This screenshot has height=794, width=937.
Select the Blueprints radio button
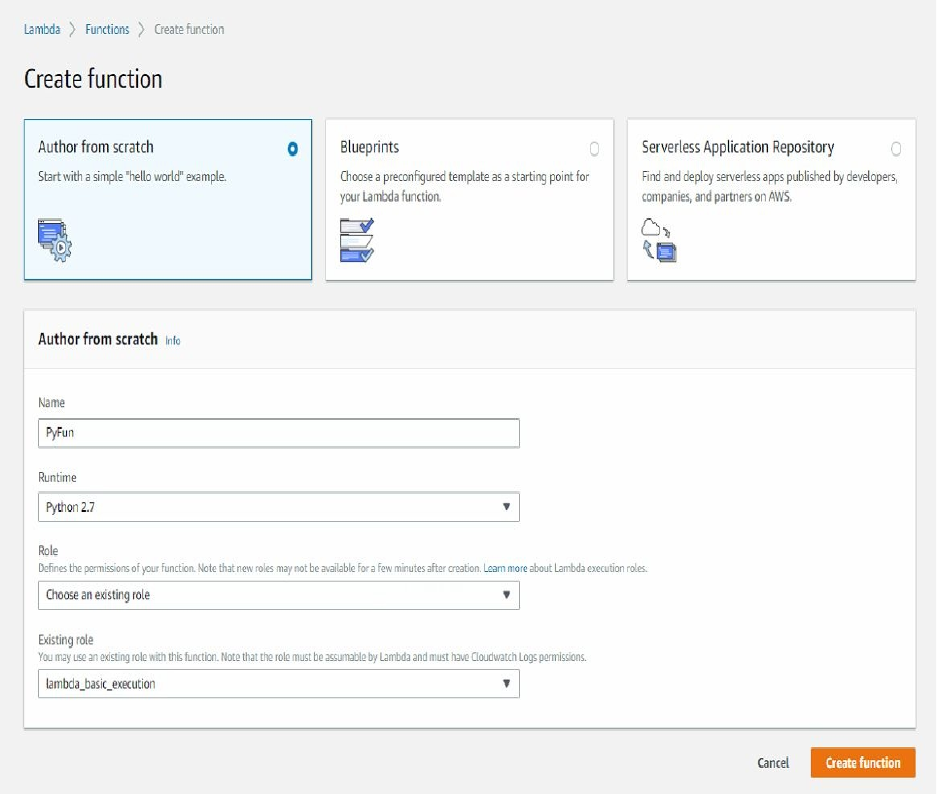(595, 149)
